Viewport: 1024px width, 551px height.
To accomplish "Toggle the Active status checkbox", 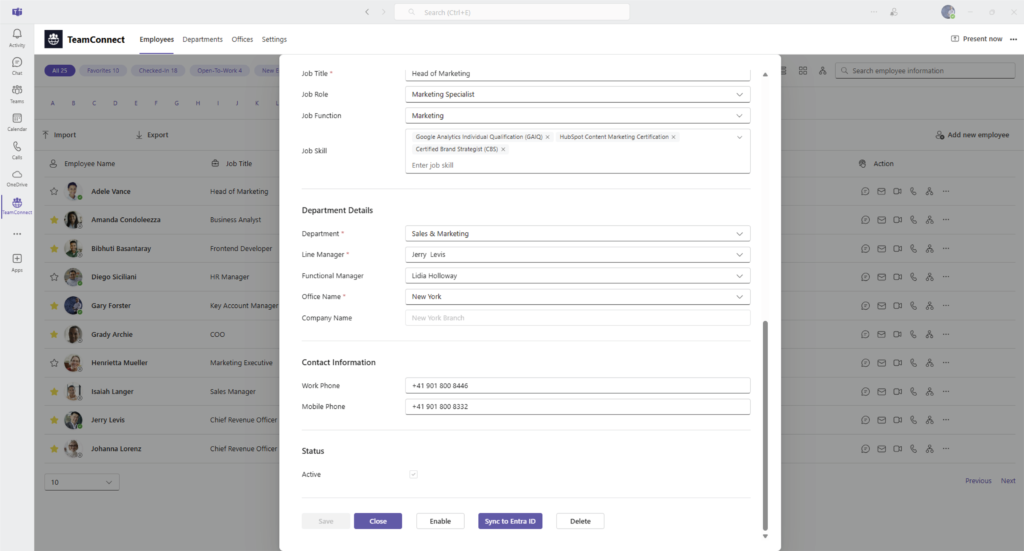I will point(413,475).
